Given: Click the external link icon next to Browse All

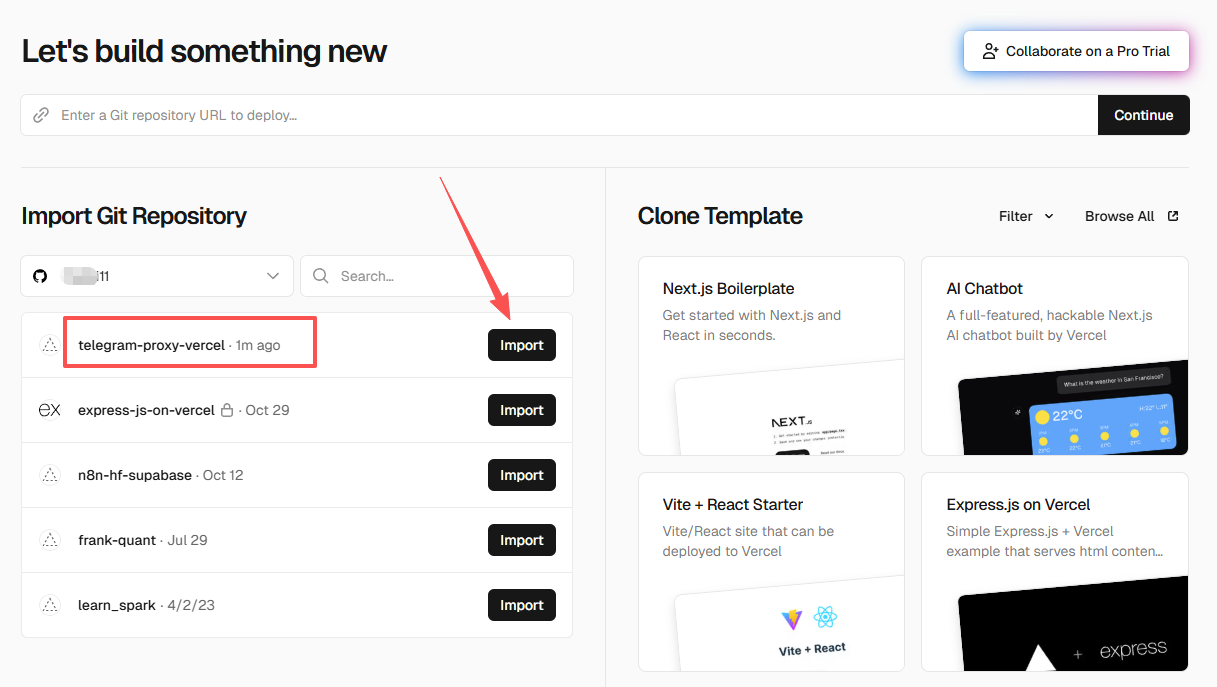Looking at the screenshot, I should tap(1173, 216).
